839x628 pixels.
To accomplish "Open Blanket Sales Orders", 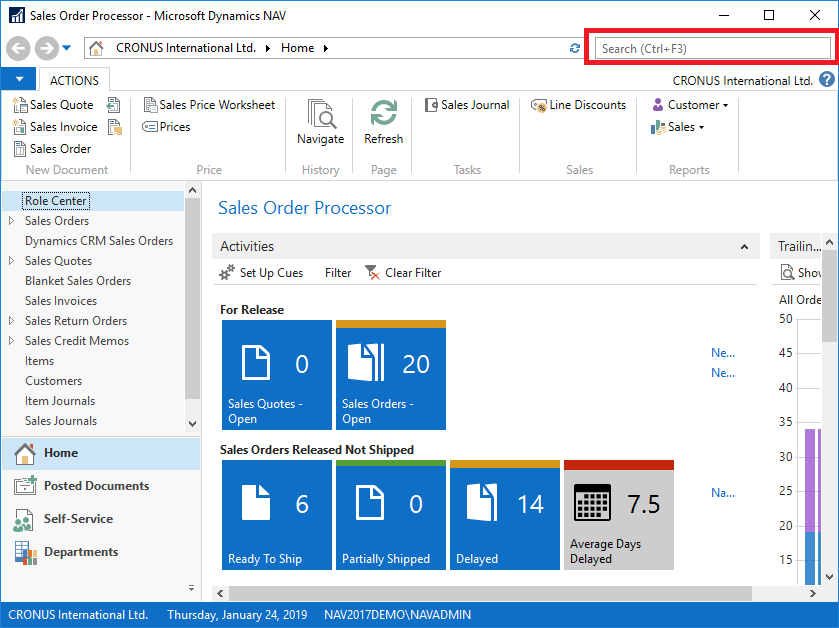I will (x=78, y=281).
